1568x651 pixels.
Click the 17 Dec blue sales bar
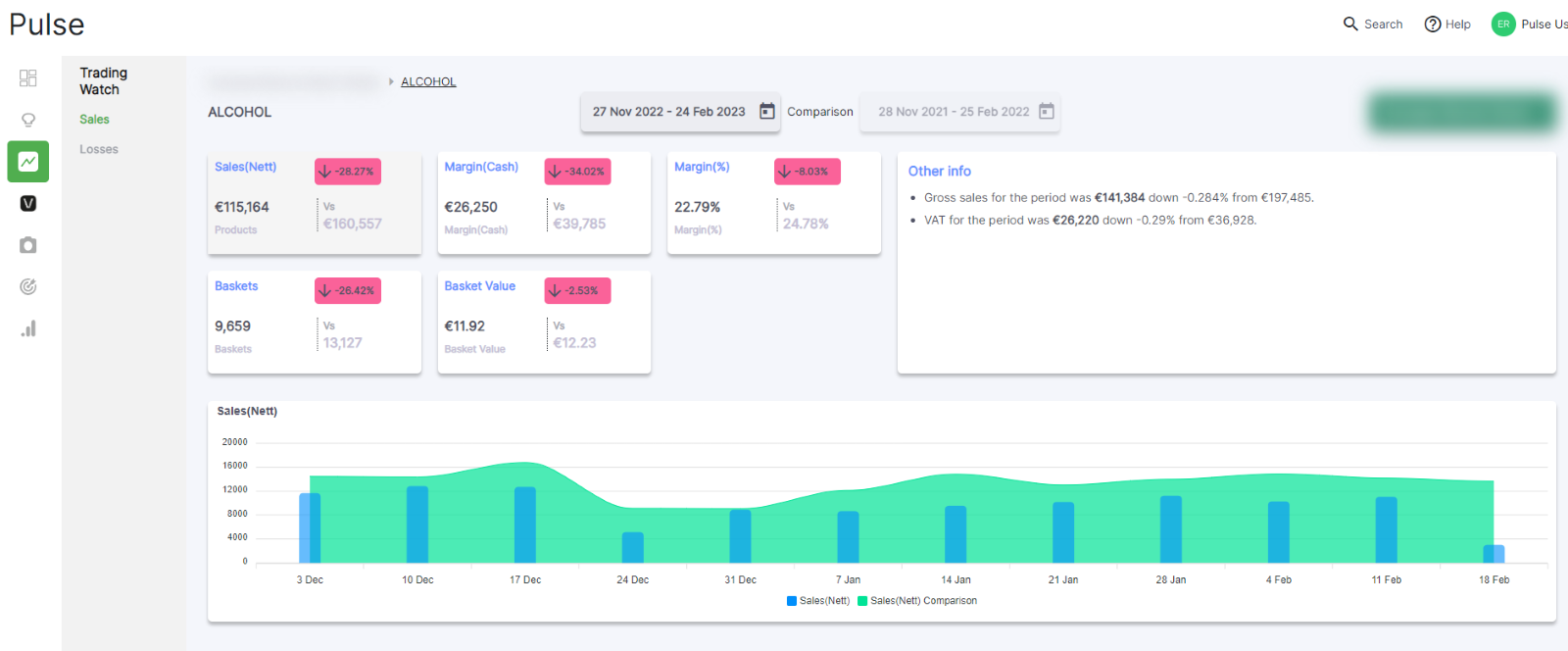[x=525, y=525]
